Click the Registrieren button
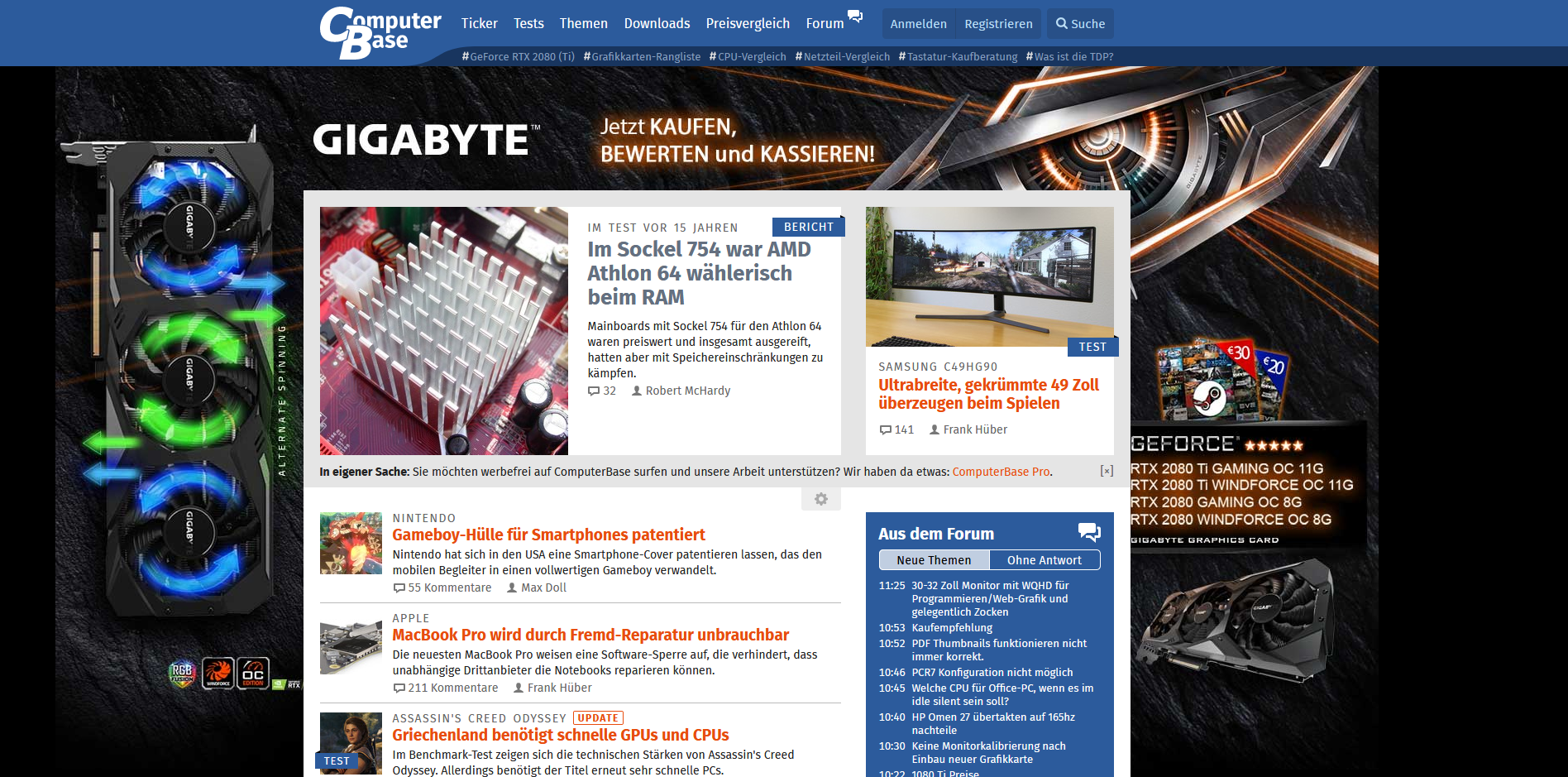The height and width of the screenshot is (777, 1568). (998, 23)
